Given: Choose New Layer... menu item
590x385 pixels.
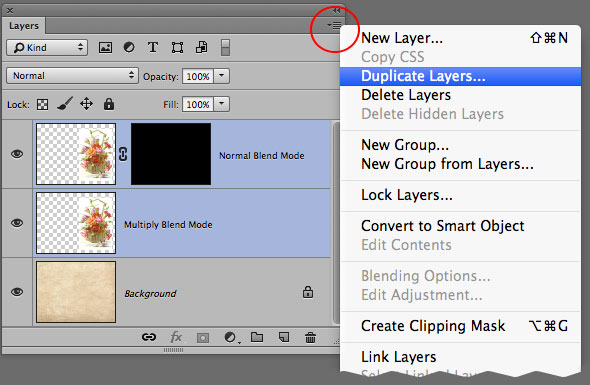Looking at the screenshot, I should coord(461,38).
